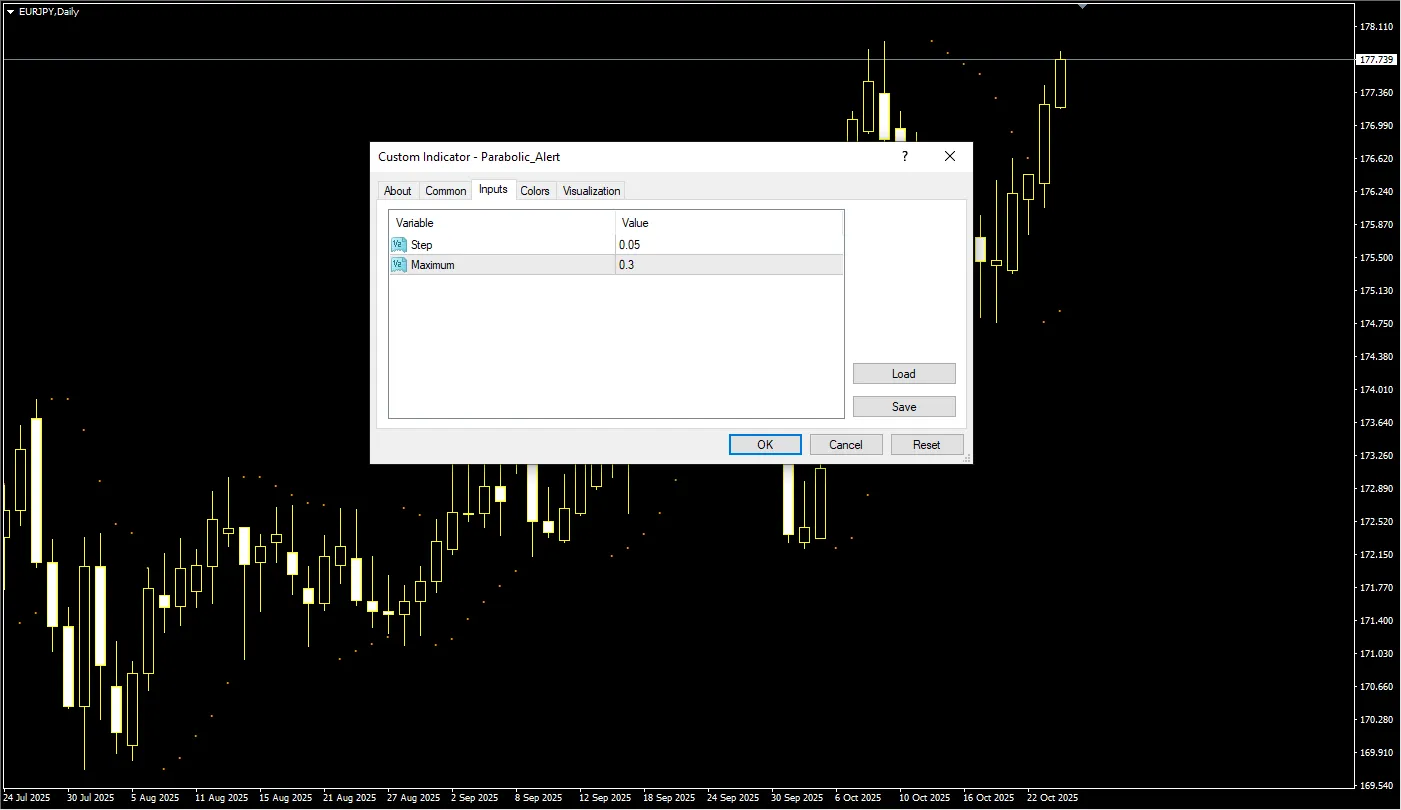Image resolution: width=1401 pixels, height=810 pixels.
Task: Click the dialog resize grip corner
Action: (x=966, y=458)
